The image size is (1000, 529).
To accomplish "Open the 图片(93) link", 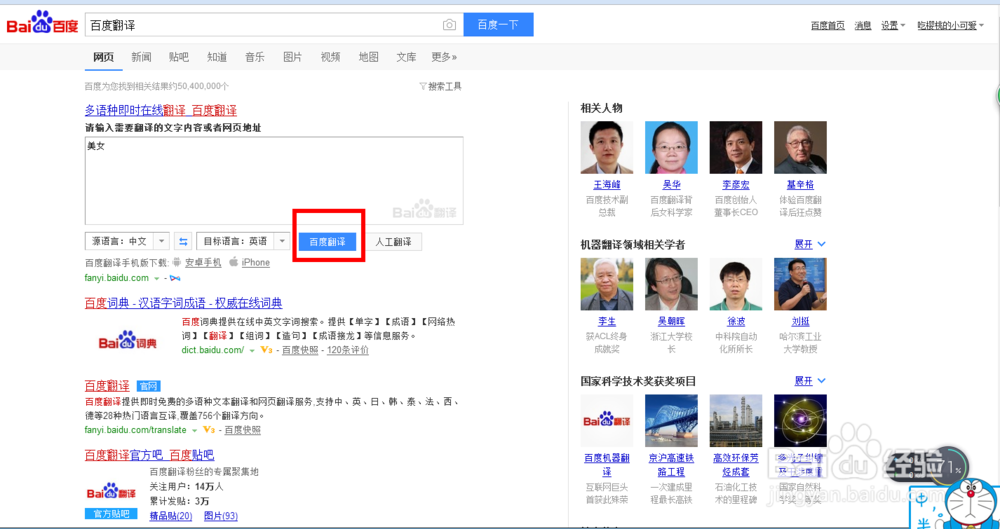I will [221, 516].
